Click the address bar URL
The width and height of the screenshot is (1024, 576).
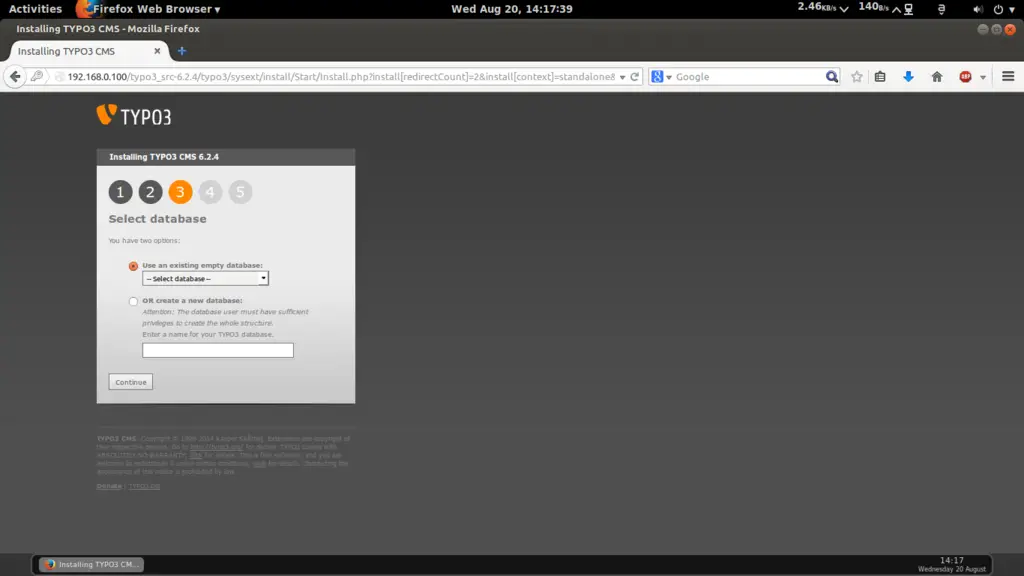[341, 76]
